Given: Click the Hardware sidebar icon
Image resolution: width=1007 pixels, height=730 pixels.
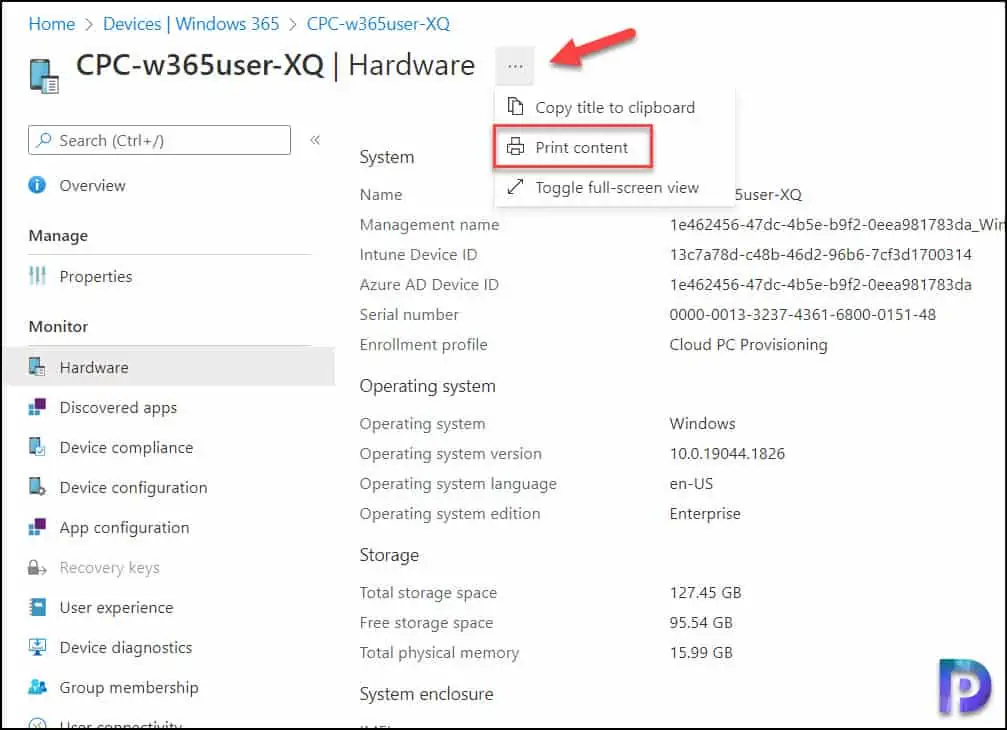Looking at the screenshot, I should click(x=37, y=367).
